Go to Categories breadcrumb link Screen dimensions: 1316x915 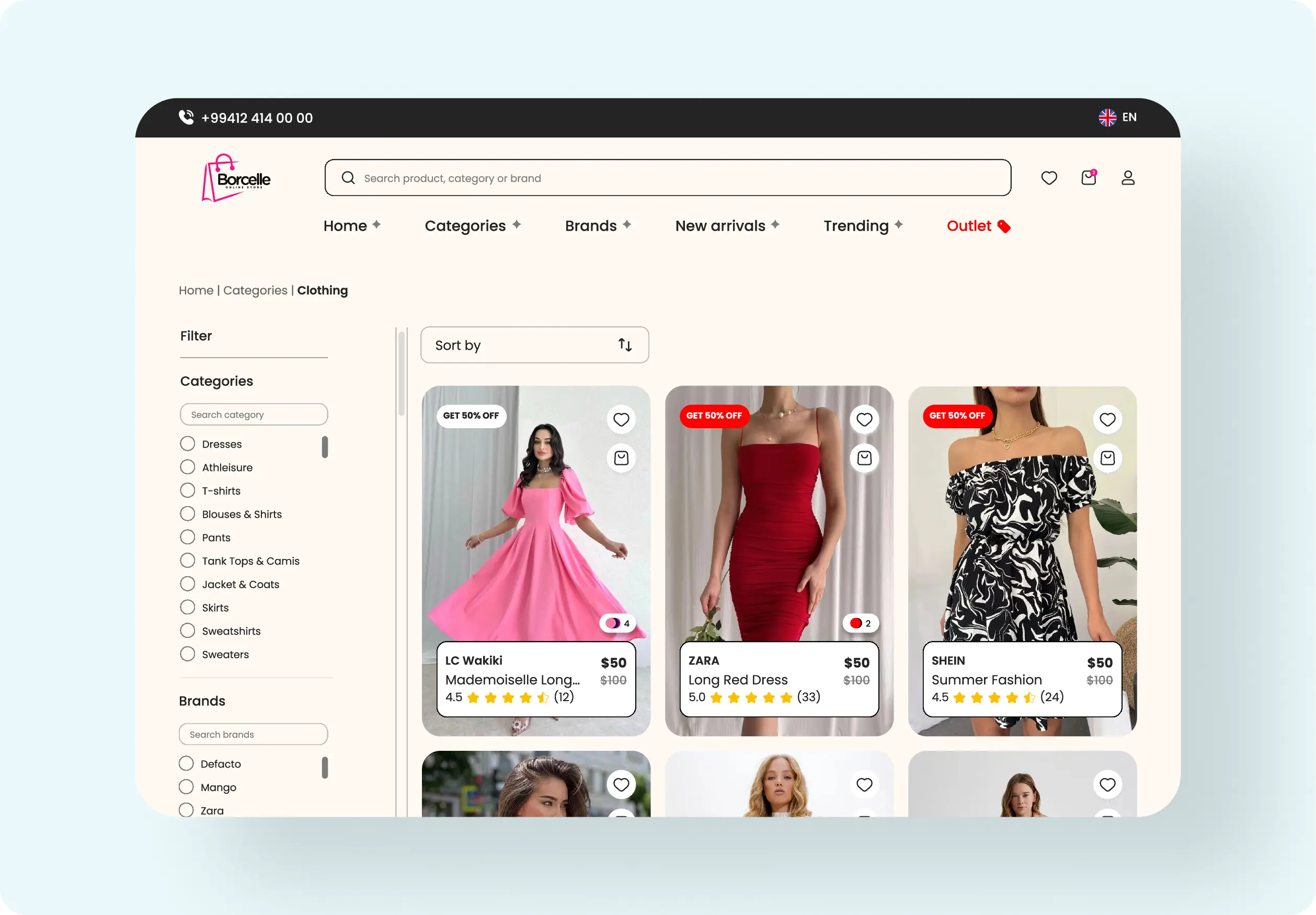pos(255,290)
